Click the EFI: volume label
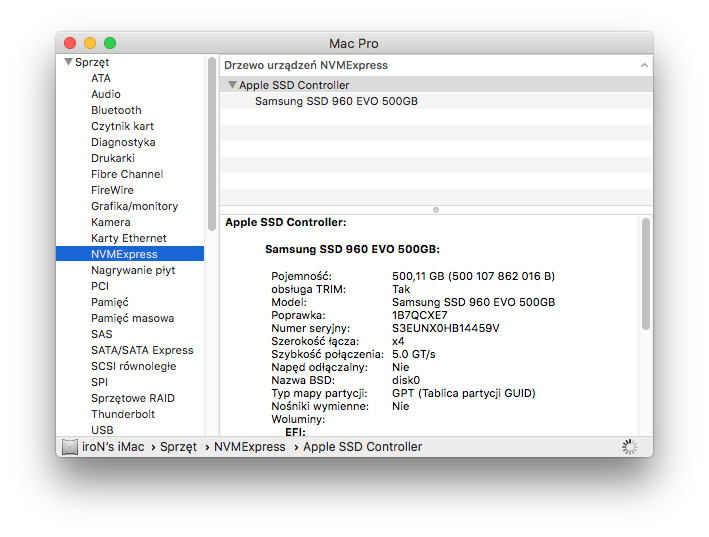Screen dimensions: 709x537 [x=295, y=432]
